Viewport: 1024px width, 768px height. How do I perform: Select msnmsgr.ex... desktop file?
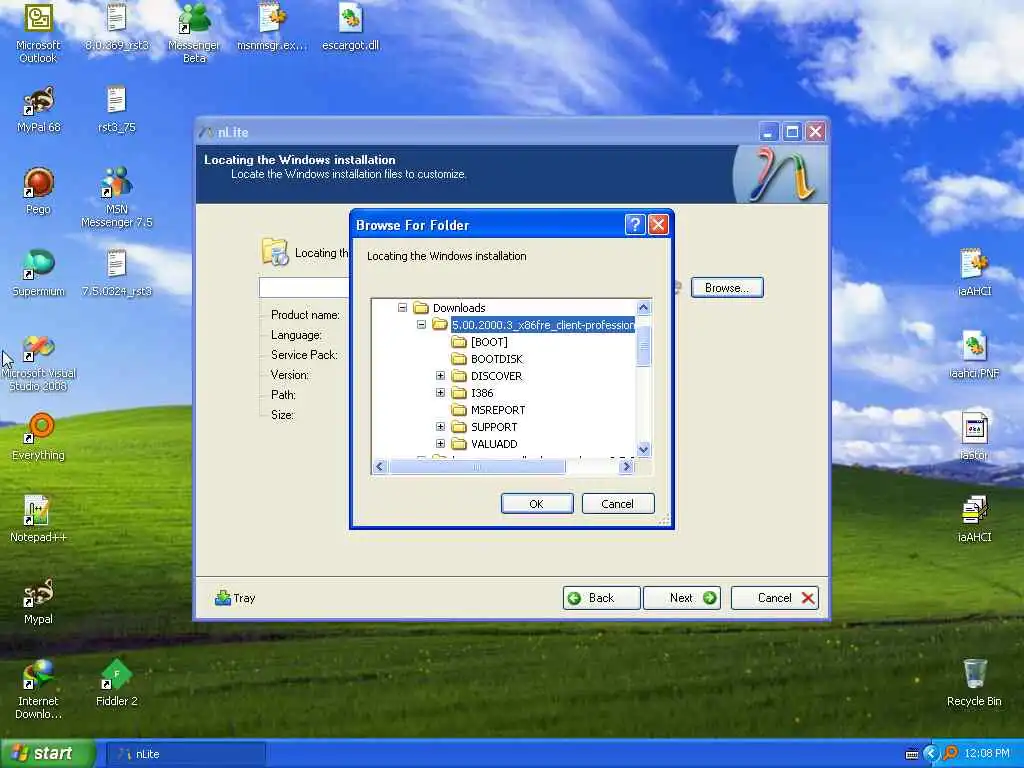tap(272, 27)
